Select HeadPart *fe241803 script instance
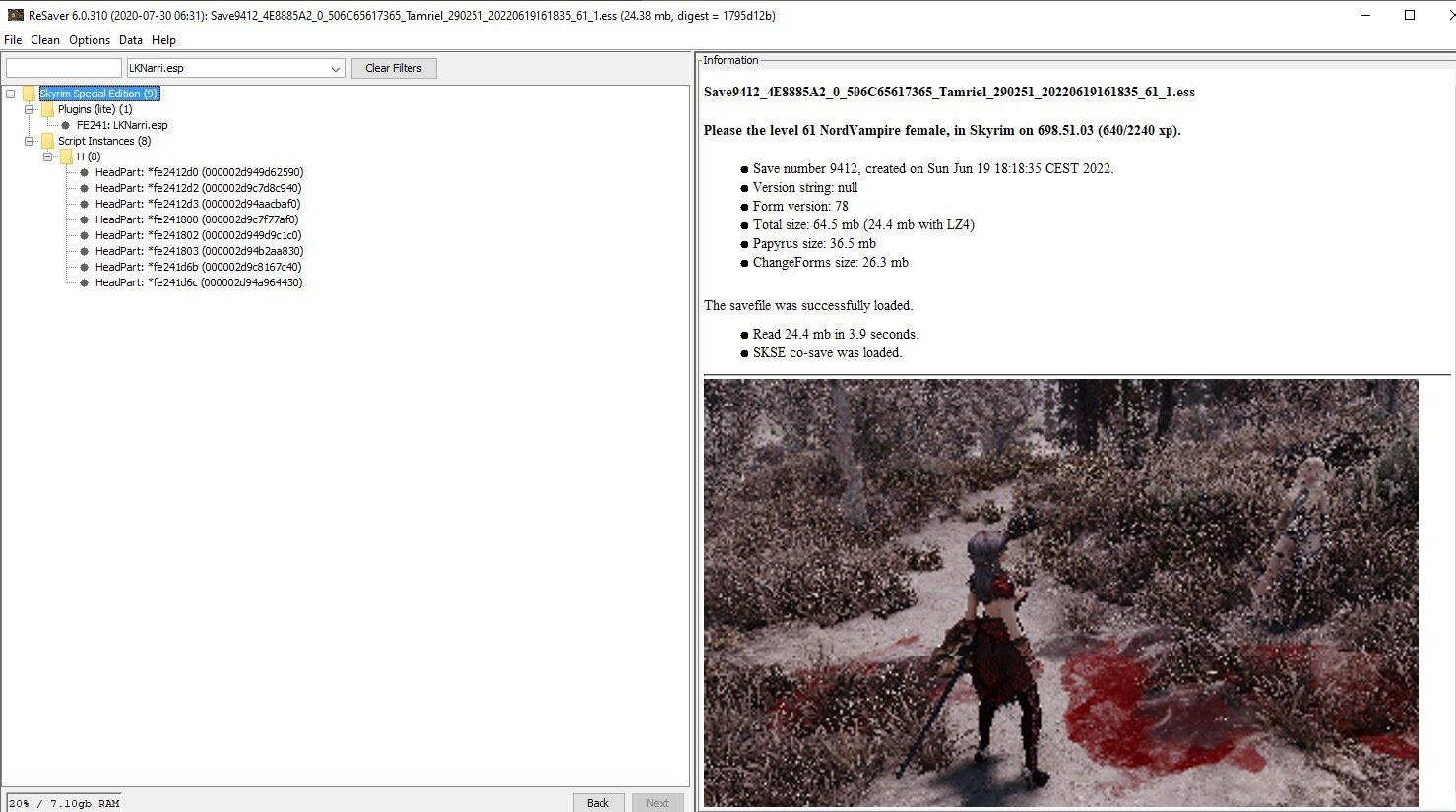 199,251
